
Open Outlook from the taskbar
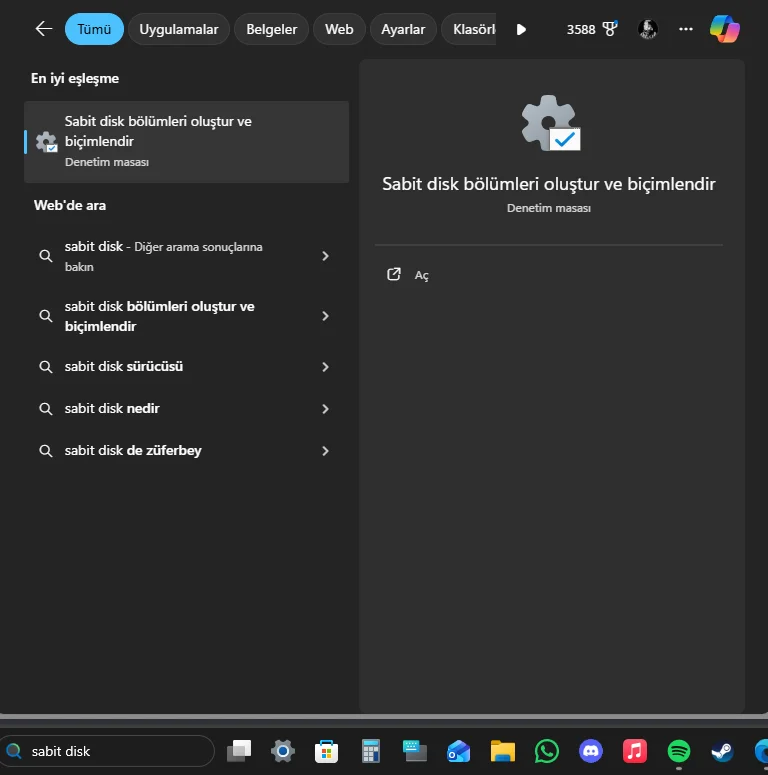tap(458, 751)
